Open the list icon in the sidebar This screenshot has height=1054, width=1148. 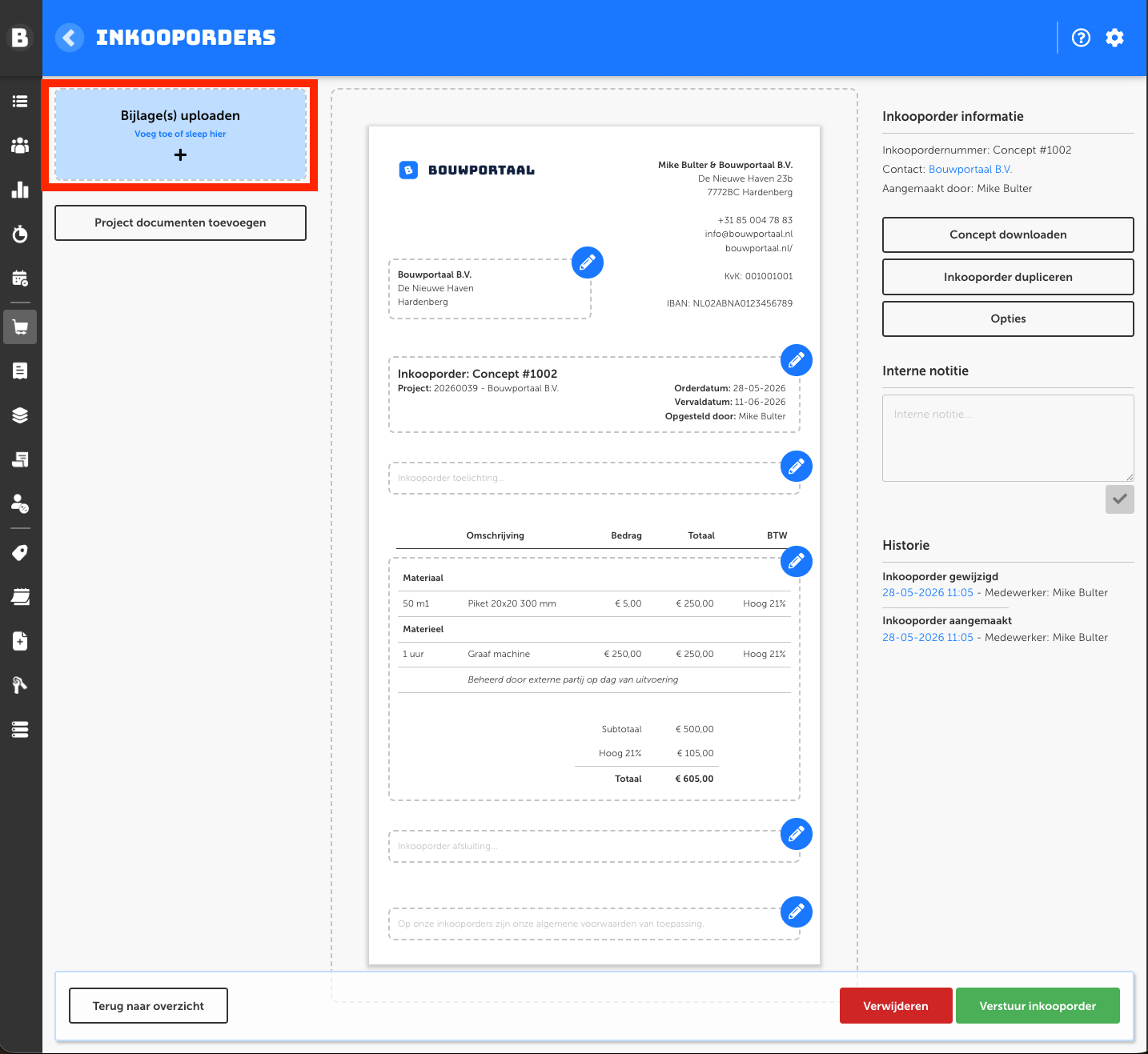(20, 102)
